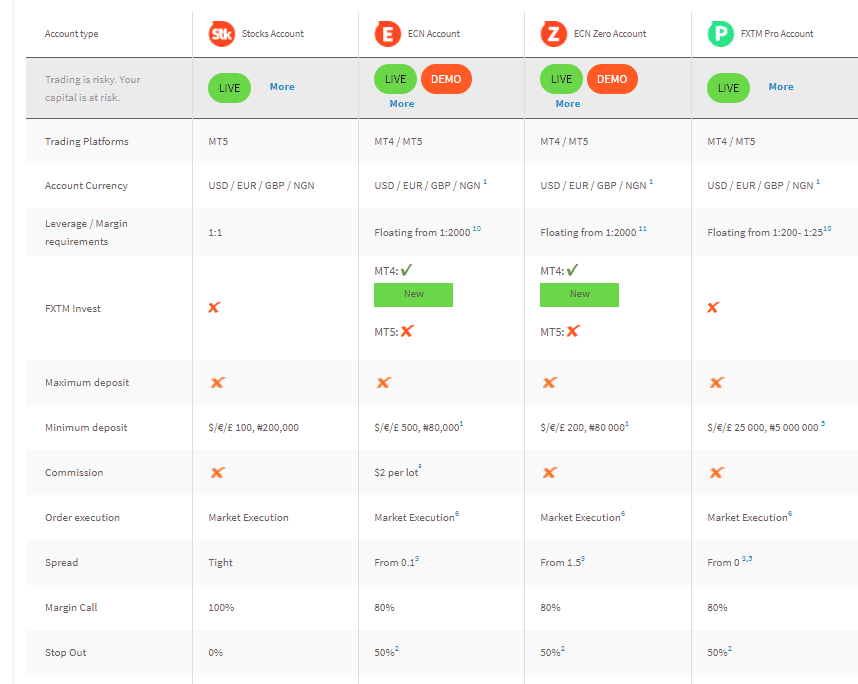Click the Maximum deposit cross for ECN Account
This screenshot has height=684, width=858.
[x=384, y=382]
